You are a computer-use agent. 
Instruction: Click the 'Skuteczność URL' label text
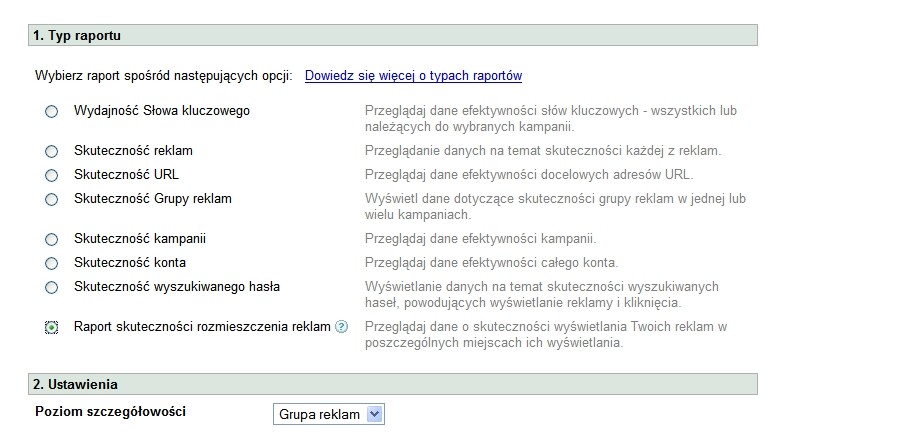126,174
